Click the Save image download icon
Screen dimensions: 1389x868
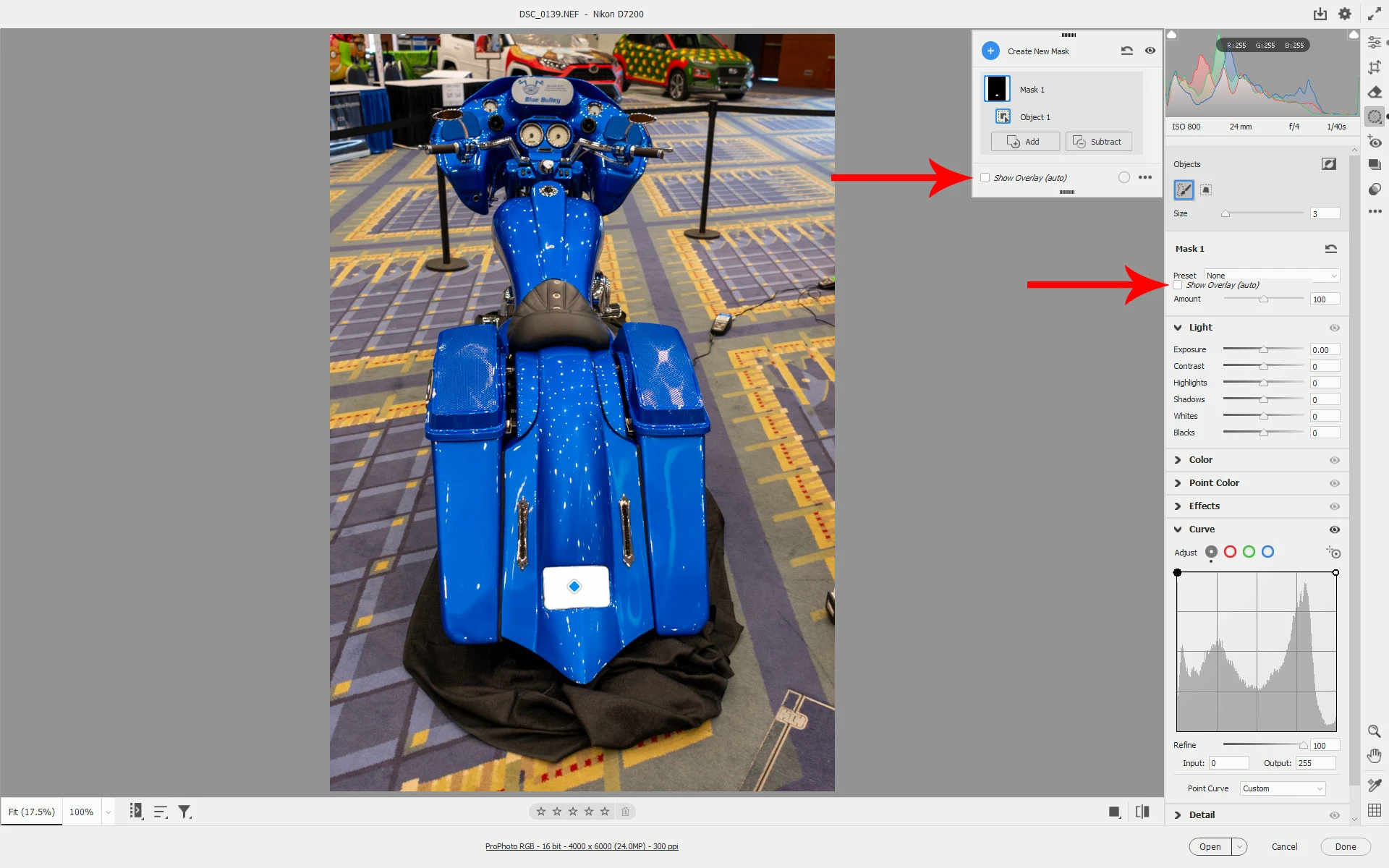[x=1320, y=14]
